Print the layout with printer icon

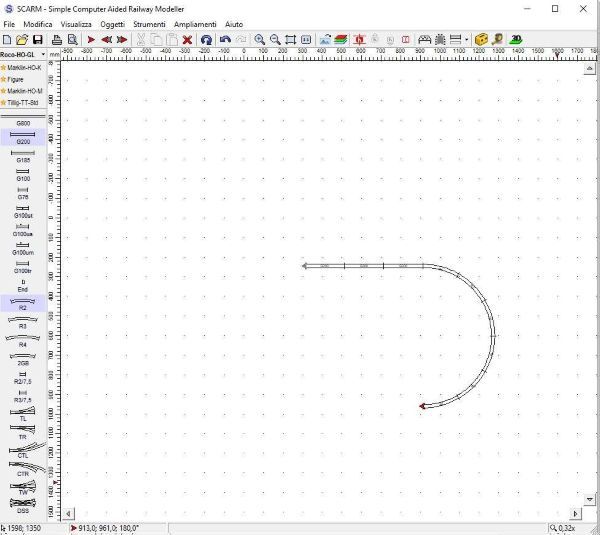[57, 39]
